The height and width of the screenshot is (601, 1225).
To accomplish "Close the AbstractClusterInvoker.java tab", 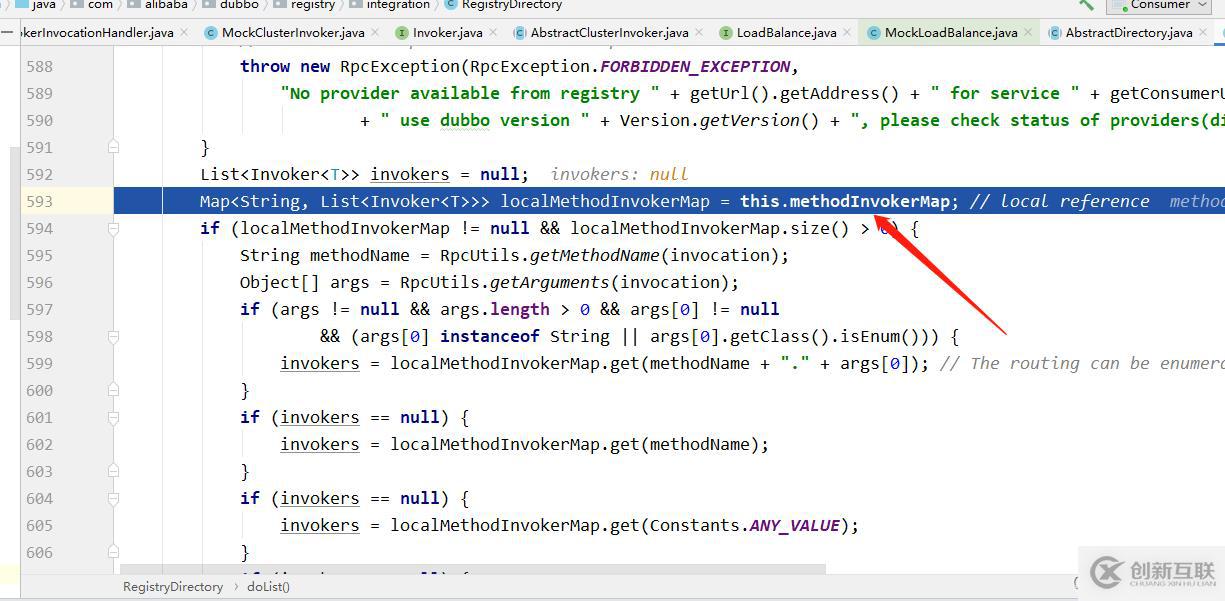I will point(702,33).
